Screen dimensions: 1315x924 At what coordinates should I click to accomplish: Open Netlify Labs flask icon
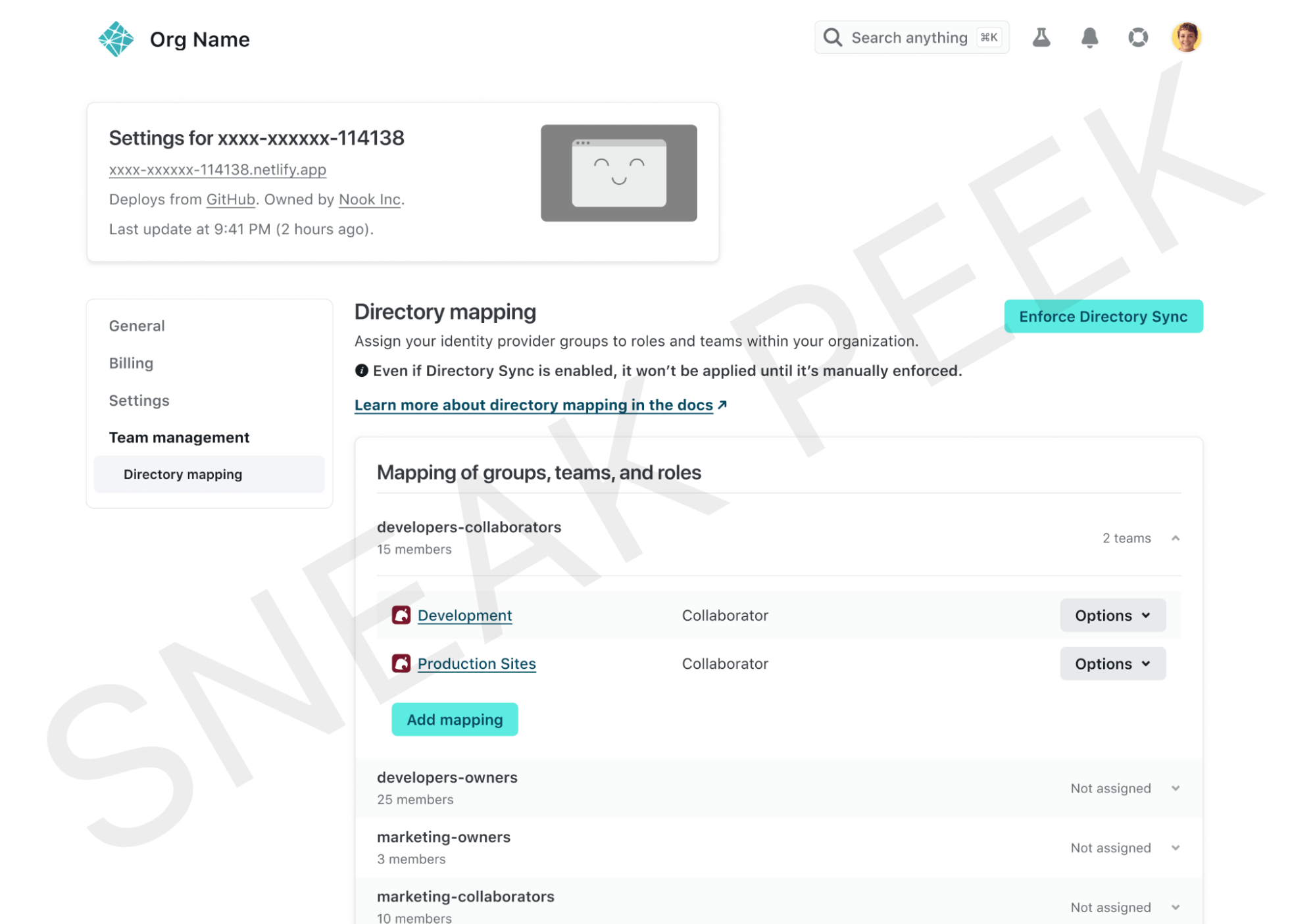(1041, 37)
